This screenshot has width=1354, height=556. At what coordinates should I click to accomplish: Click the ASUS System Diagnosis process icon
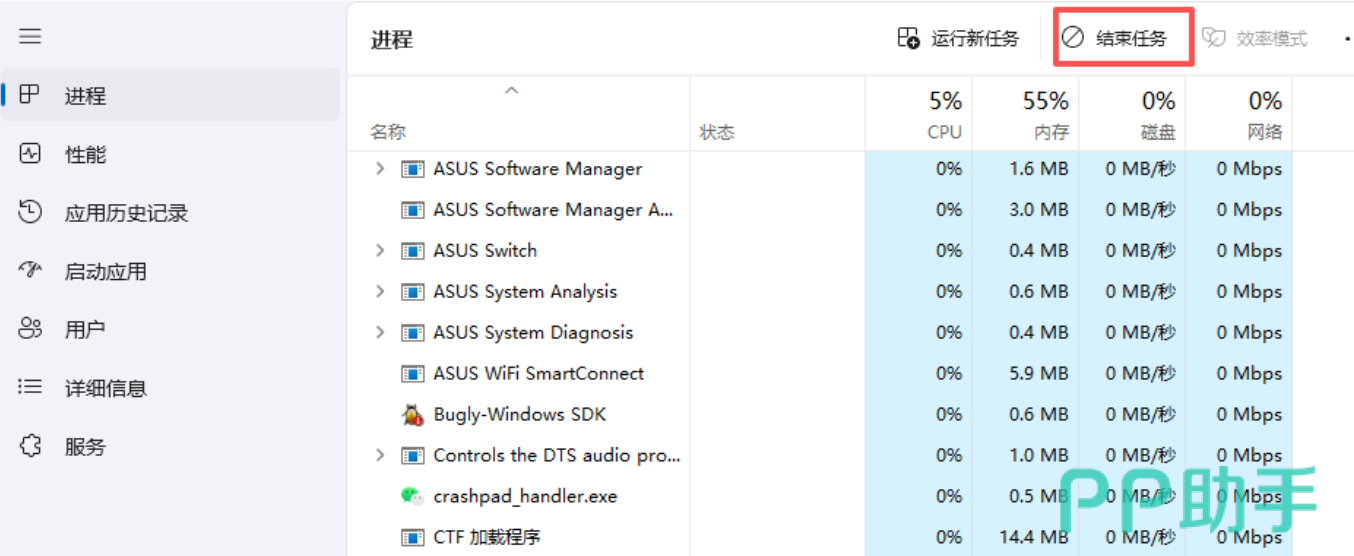coord(411,333)
